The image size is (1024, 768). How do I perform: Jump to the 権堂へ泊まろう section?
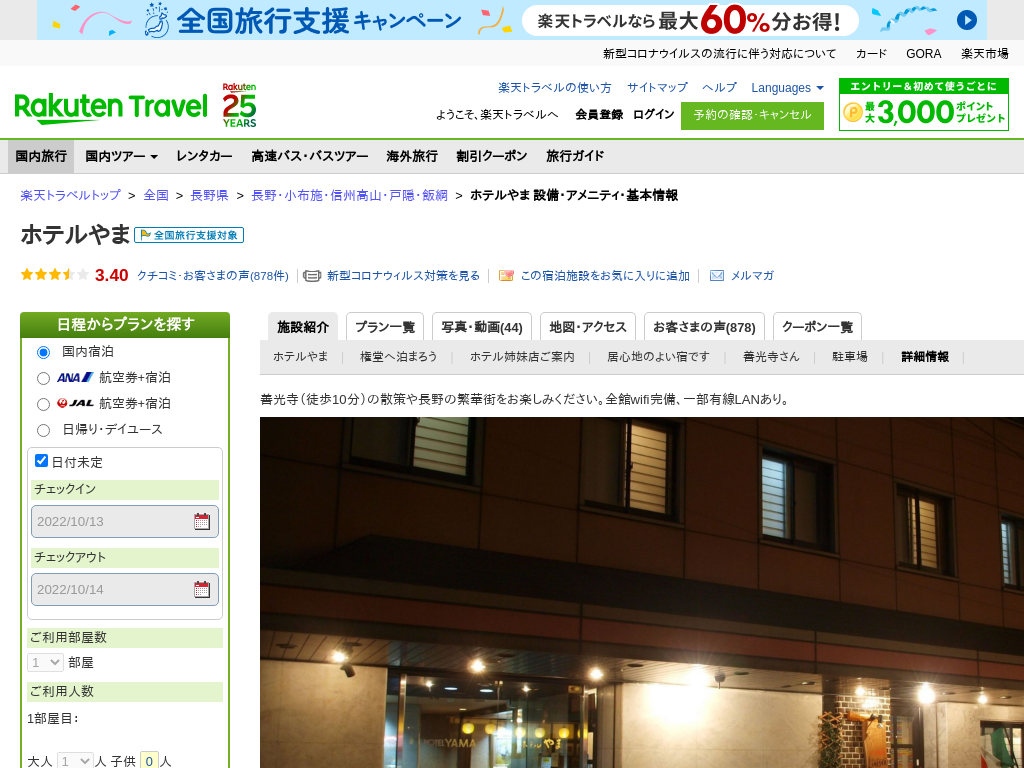point(398,357)
